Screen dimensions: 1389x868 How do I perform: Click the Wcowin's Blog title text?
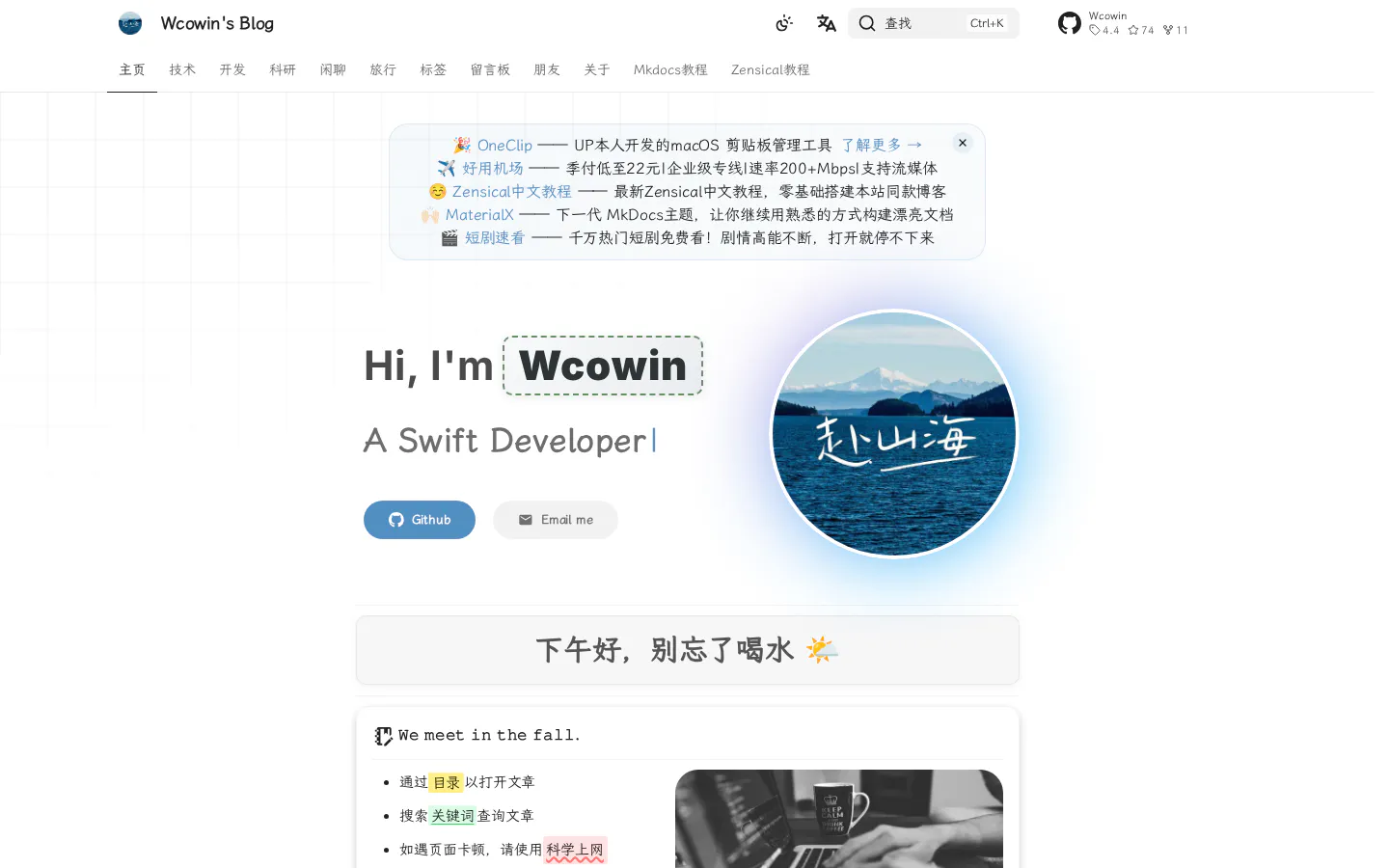(x=217, y=23)
